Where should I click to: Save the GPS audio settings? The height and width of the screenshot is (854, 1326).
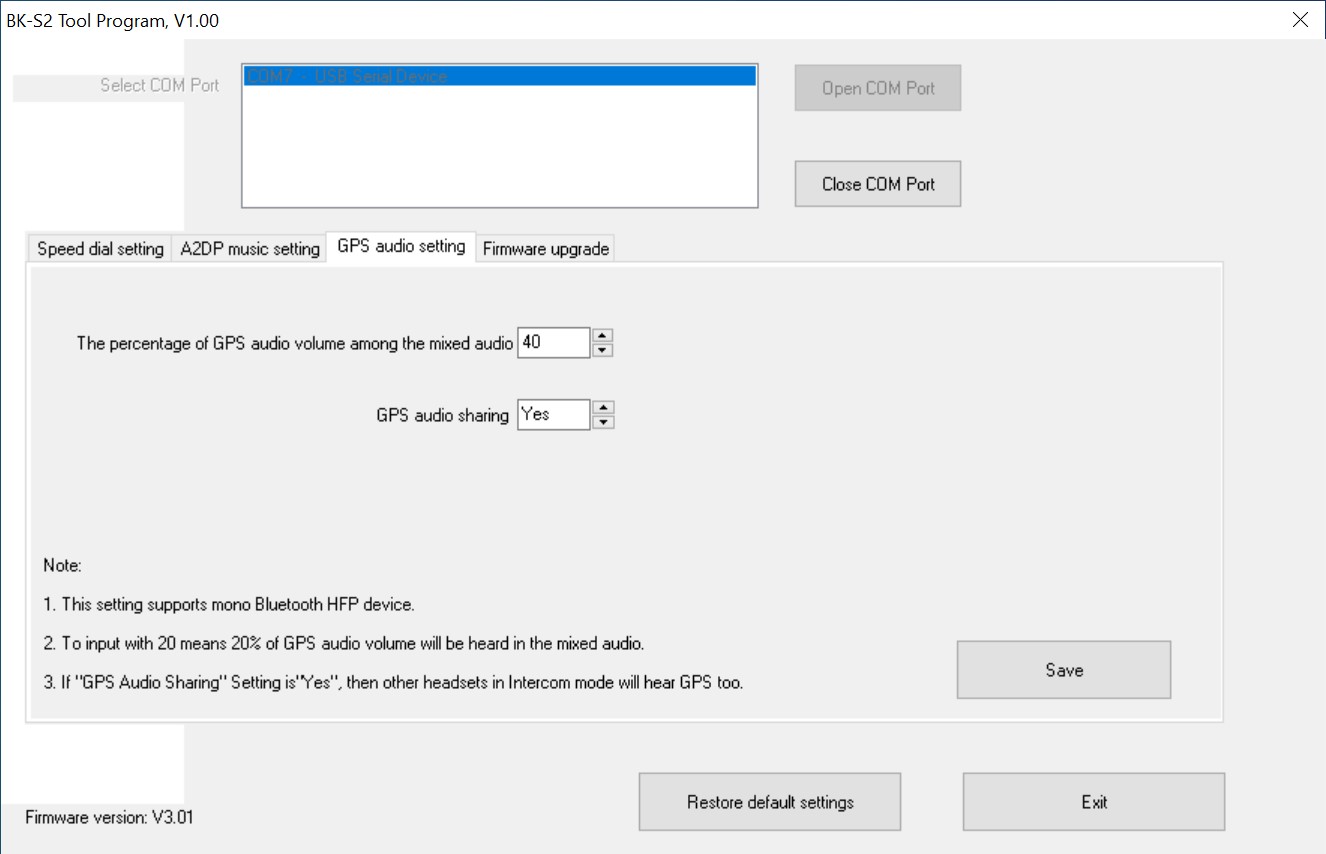click(1063, 670)
